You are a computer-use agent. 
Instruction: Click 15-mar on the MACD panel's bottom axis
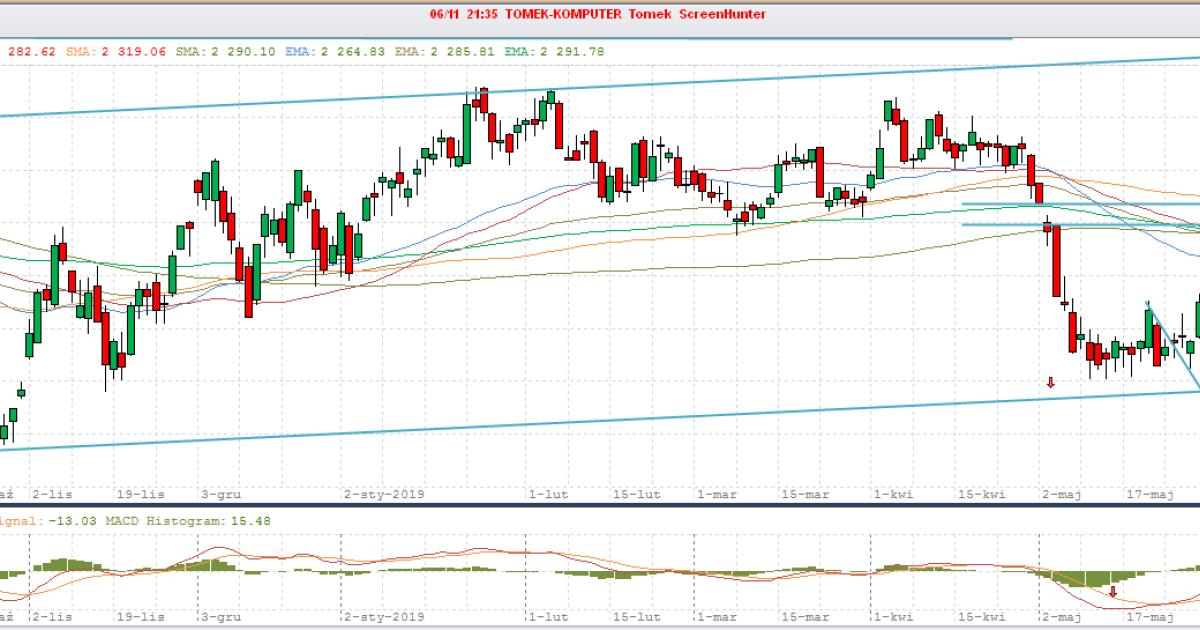[805, 617]
